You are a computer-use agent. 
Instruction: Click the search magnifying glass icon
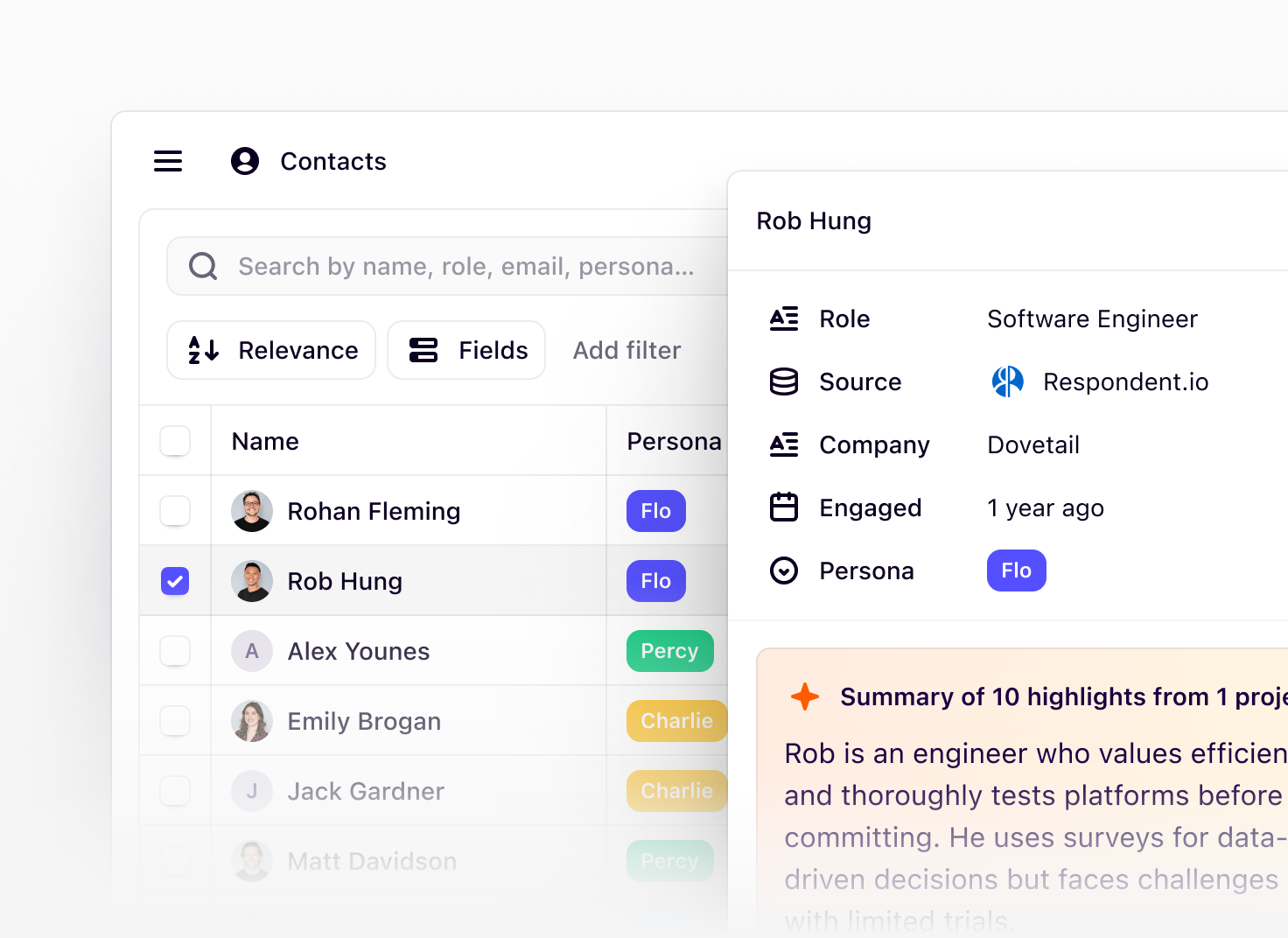click(x=202, y=266)
